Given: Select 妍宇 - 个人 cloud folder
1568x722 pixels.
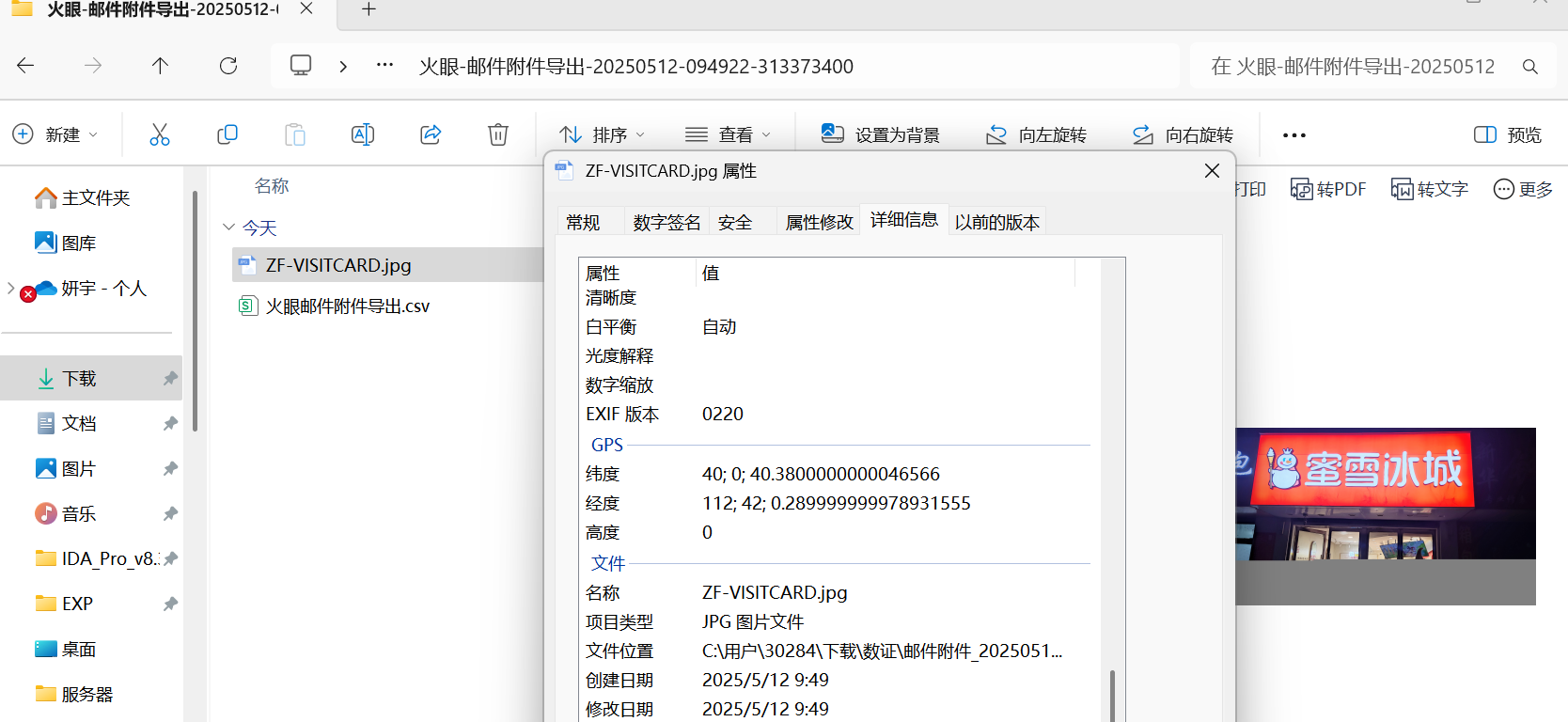Looking at the screenshot, I should pyautogui.click(x=91, y=289).
